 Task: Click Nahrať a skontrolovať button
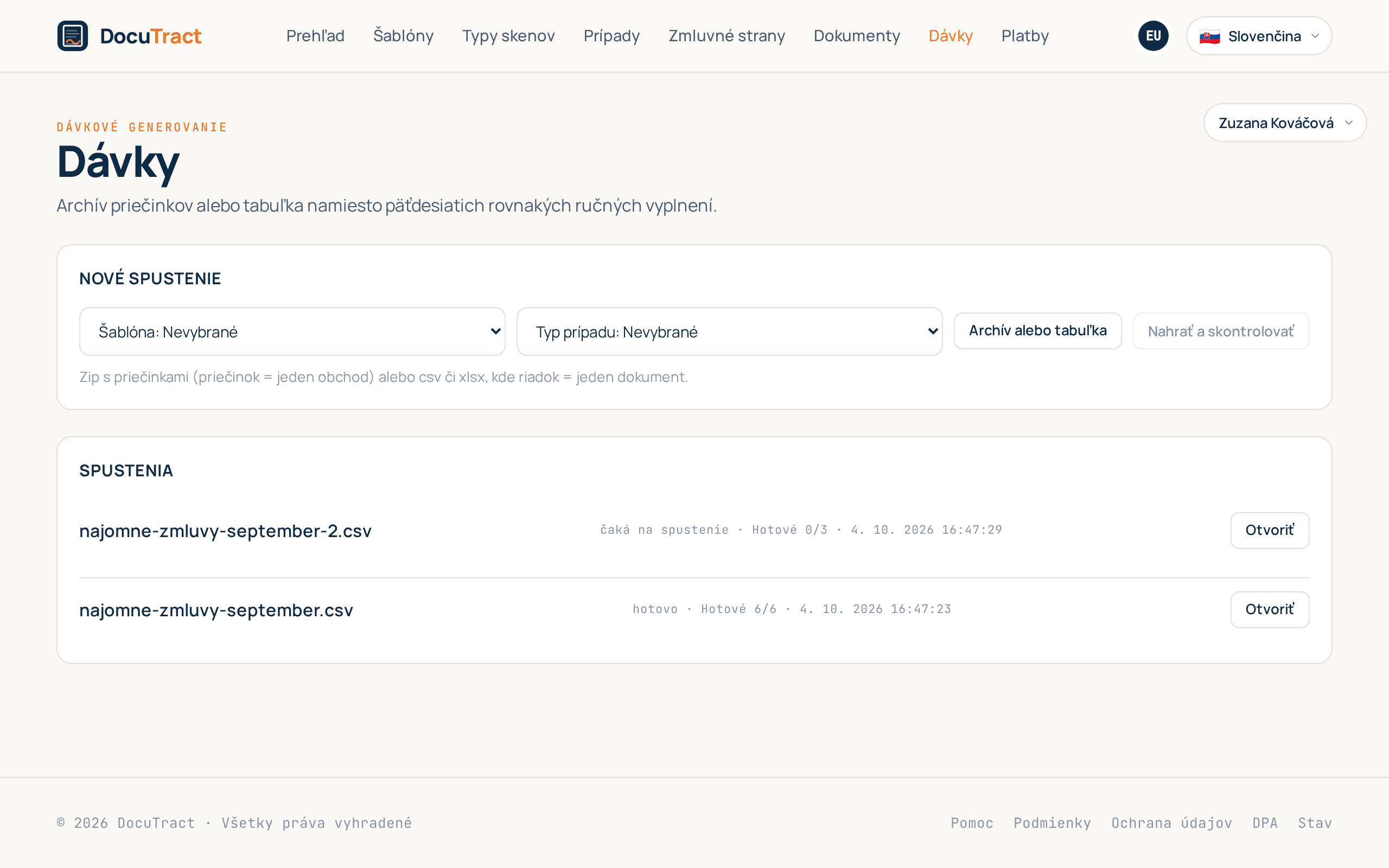pos(1221,331)
